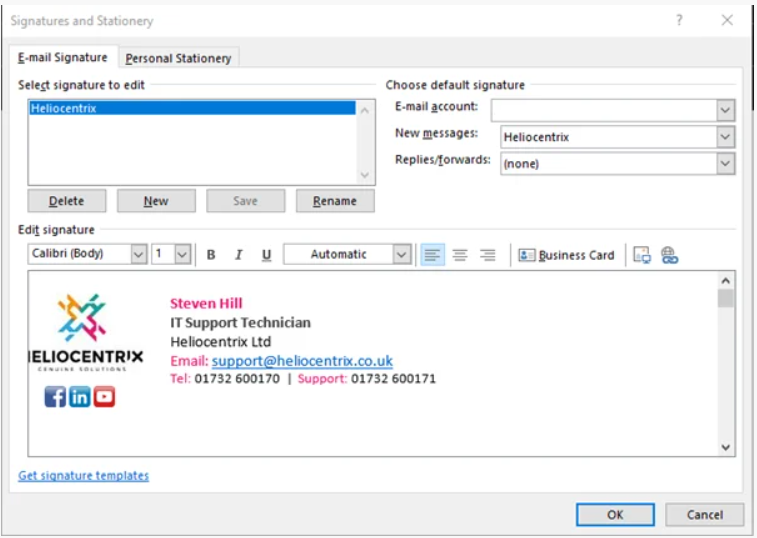This screenshot has width=757, height=538.
Task: Click signature editor scroll down arrow
Action: [x=725, y=447]
